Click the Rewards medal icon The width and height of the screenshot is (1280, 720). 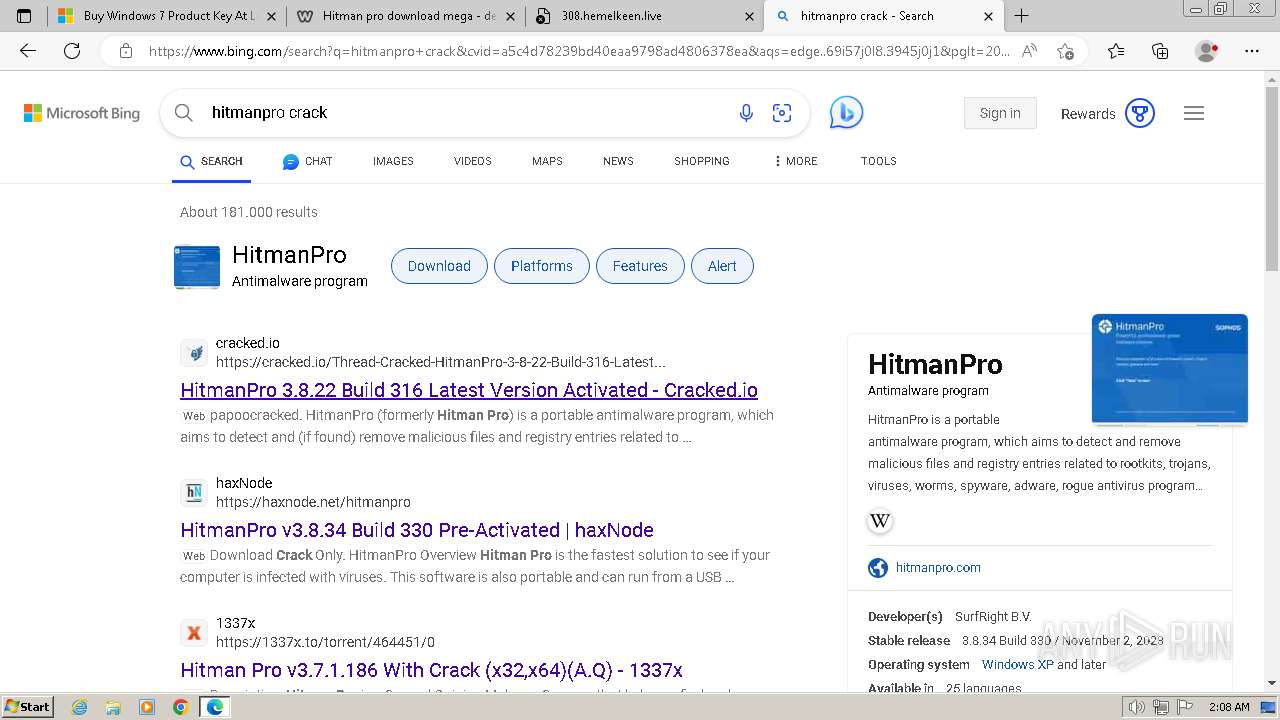(x=1140, y=113)
